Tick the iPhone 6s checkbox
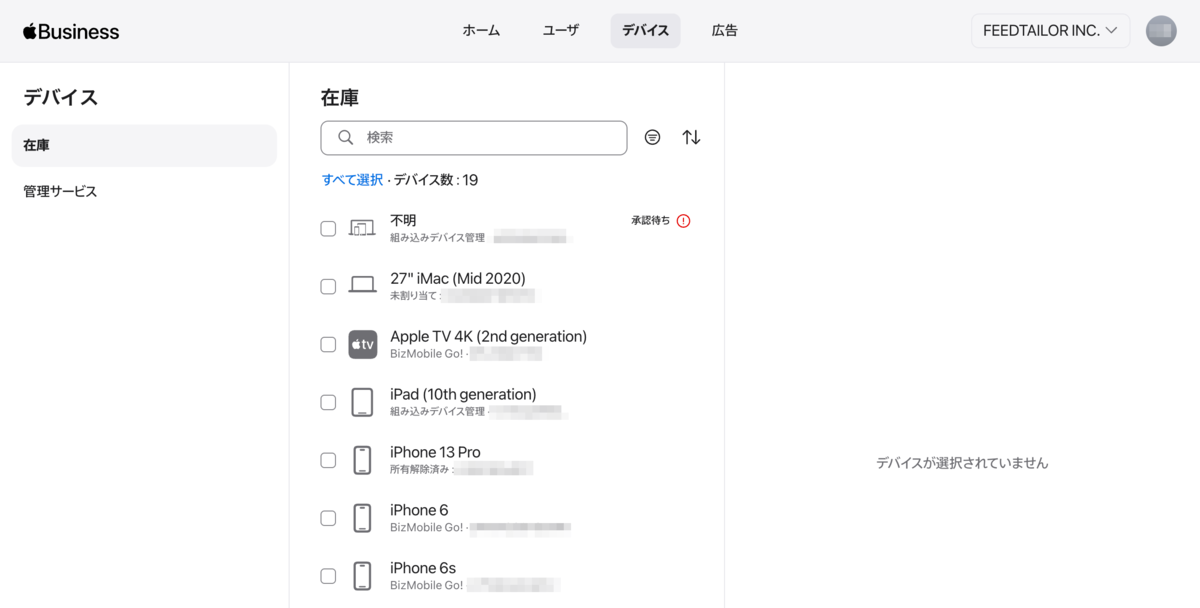This screenshot has height=608, width=1200. [328, 576]
